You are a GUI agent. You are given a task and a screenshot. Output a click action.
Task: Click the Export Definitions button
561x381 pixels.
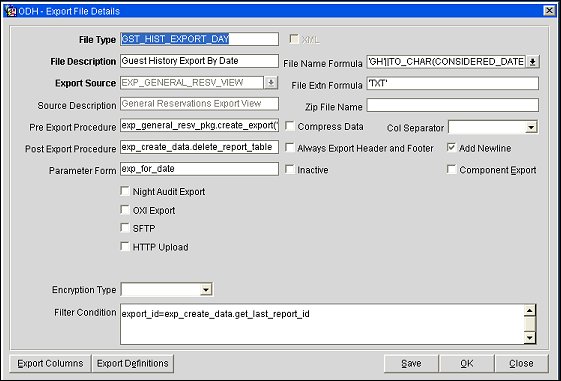(x=133, y=363)
